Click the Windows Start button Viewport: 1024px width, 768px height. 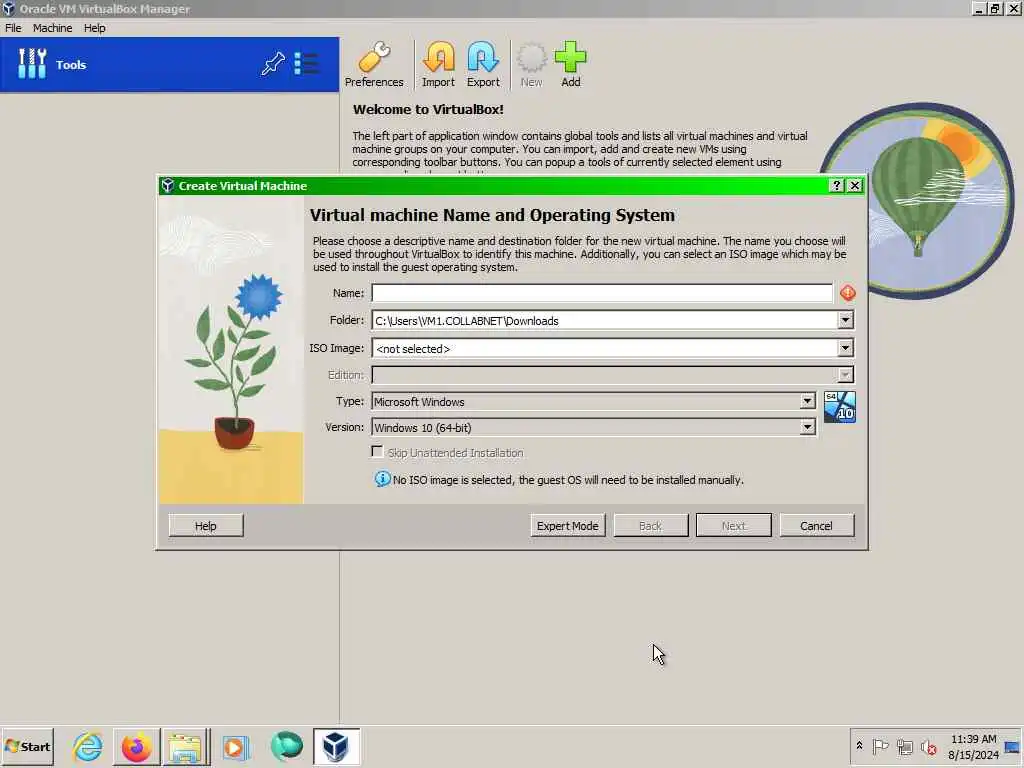27,746
